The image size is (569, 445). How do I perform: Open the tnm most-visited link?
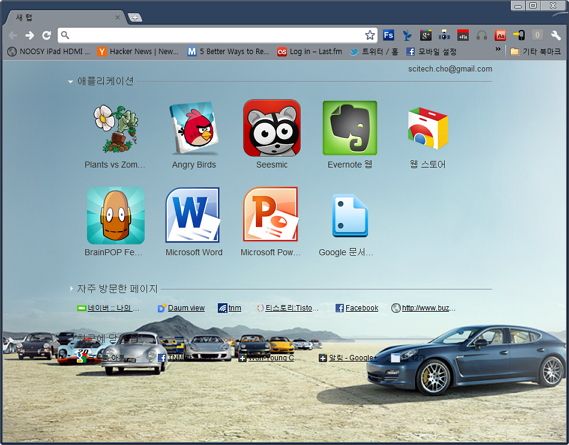[x=229, y=308]
